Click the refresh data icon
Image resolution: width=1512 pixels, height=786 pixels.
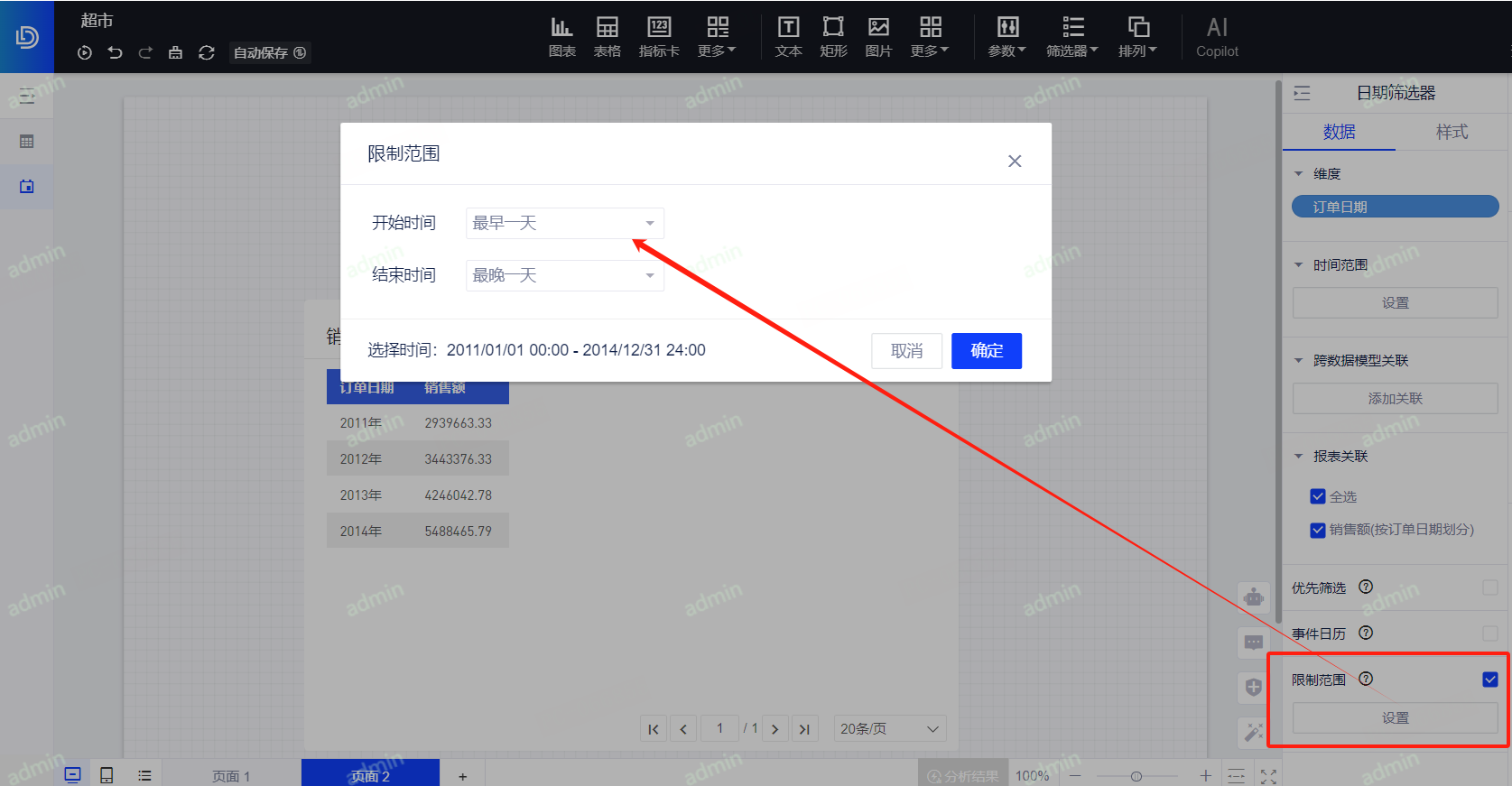pyautogui.click(x=207, y=52)
